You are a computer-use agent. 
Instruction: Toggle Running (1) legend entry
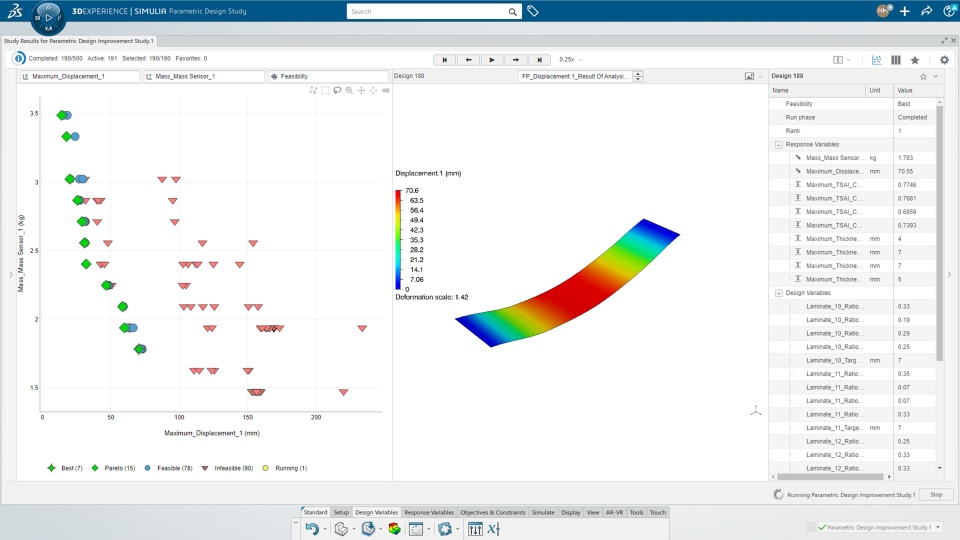pos(285,468)
